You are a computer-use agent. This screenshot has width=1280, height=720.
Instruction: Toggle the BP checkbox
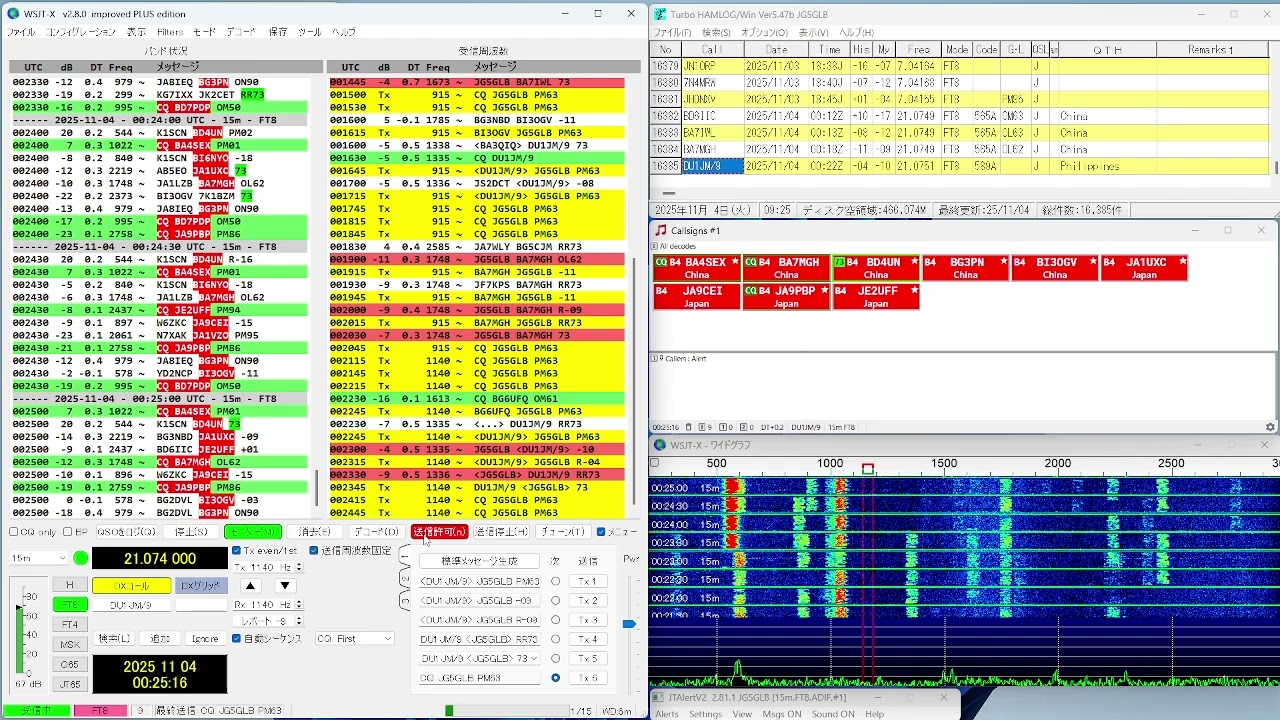tap(70, 532)
